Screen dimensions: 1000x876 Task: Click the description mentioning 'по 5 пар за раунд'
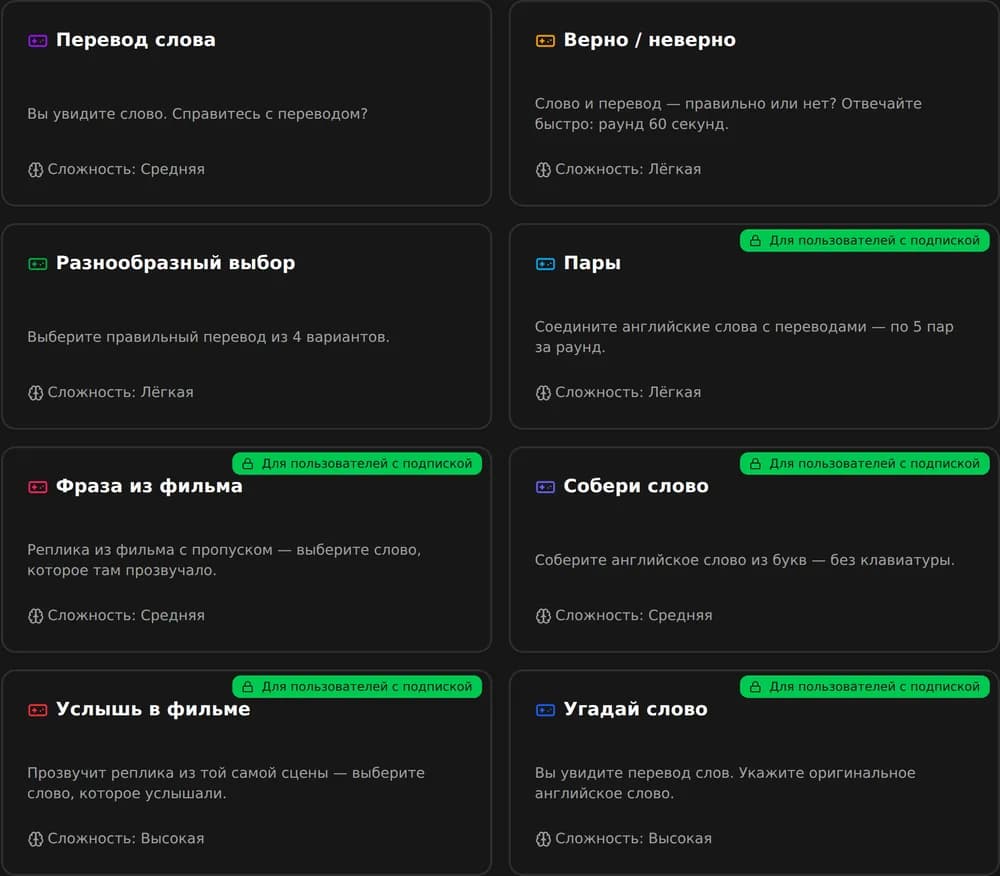tap(744, 337)
